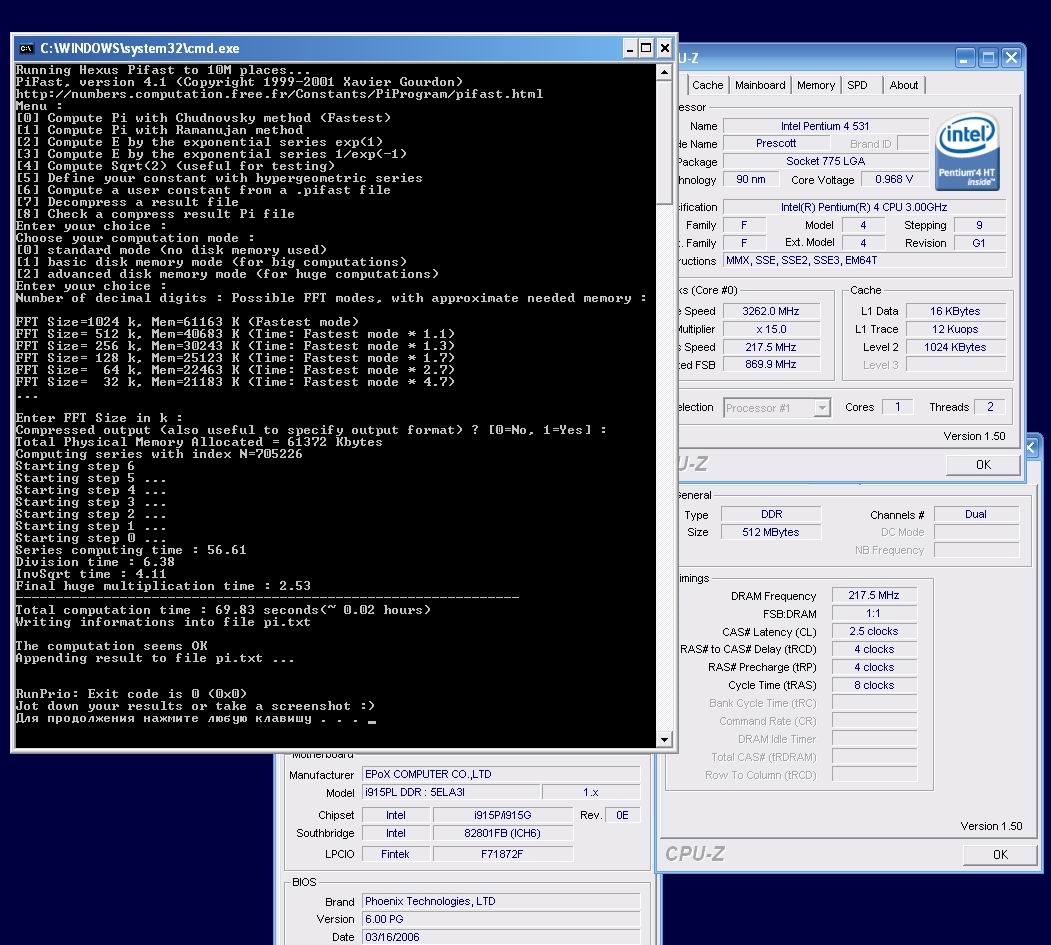The image size is (1051, 945).
Task: Click the motherboard model 'i915PL DDR : 5ELA3I'
Action: (451, 792)
